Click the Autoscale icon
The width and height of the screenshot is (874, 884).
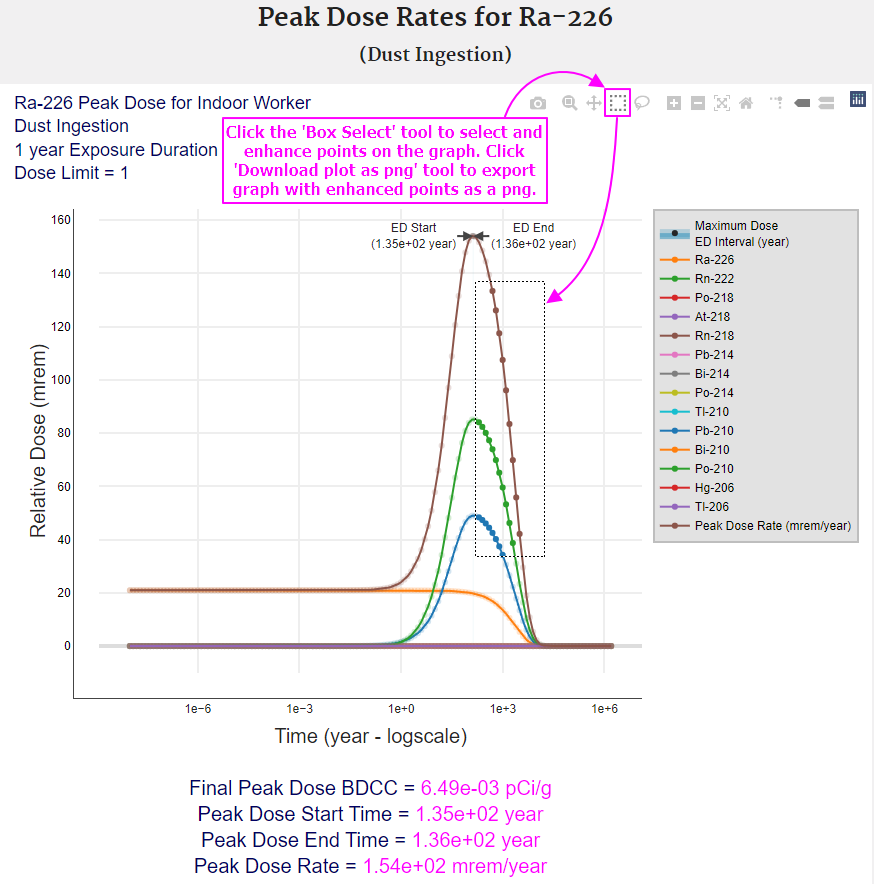click(x=722, y=103)
